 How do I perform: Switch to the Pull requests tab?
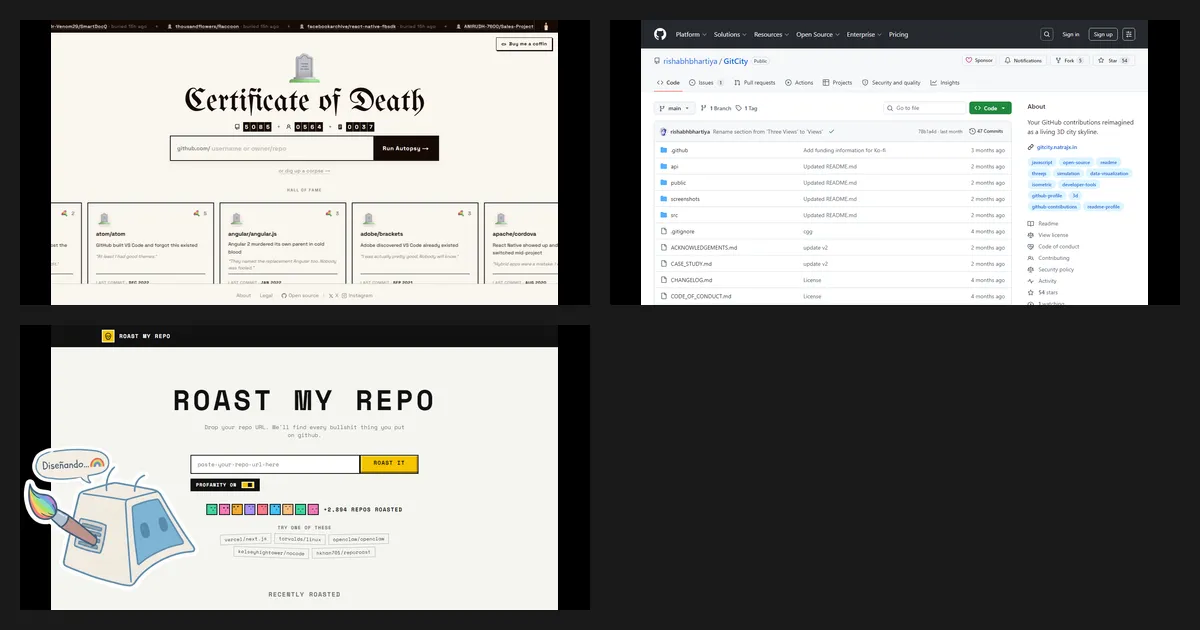[755, 83]
